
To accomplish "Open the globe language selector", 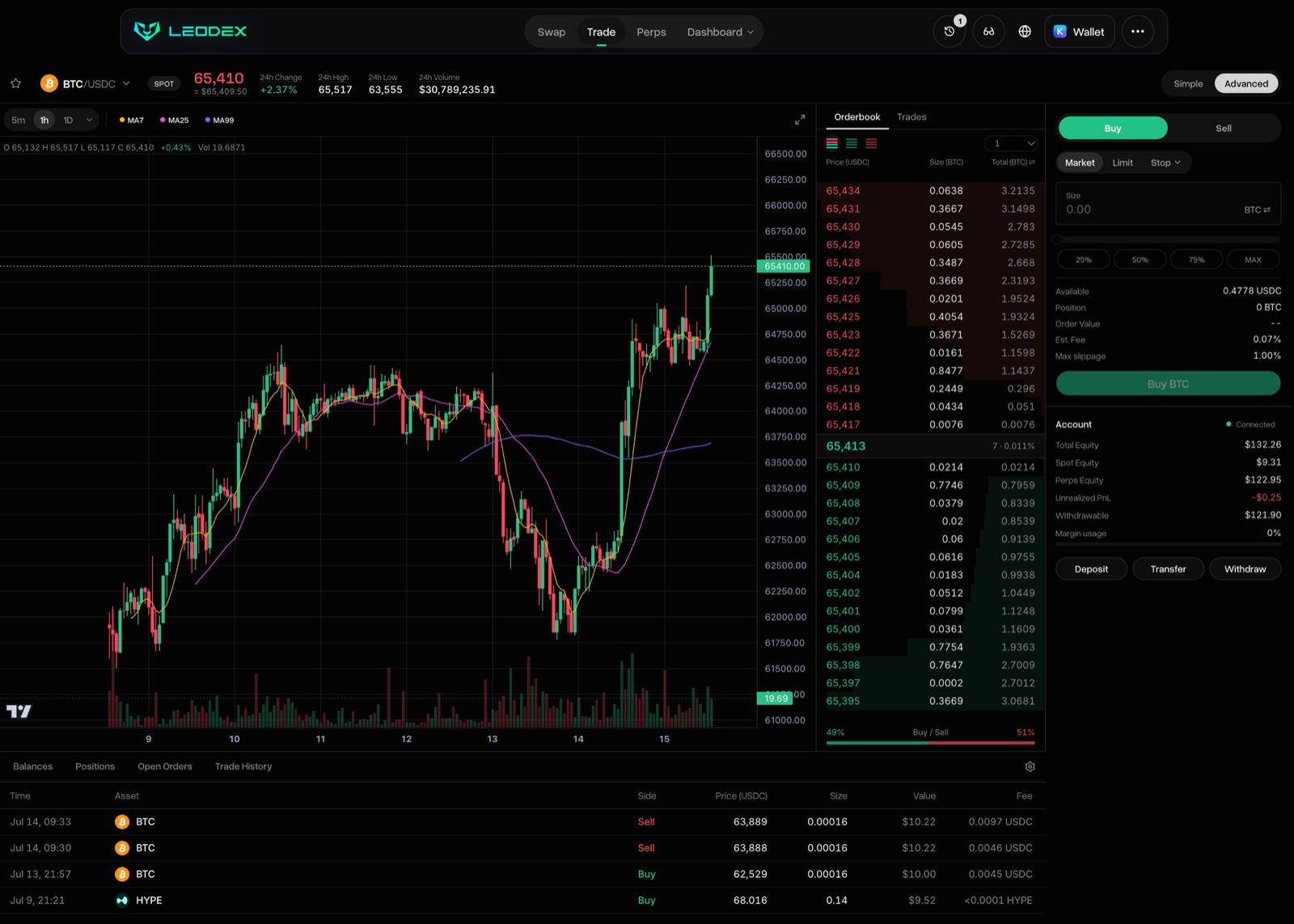I will pos(1025,32).
